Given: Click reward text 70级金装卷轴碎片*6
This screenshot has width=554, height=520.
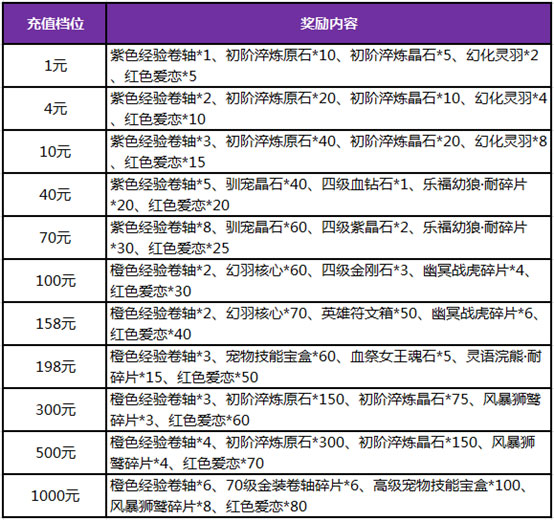Looking at the screenshot, I should pyautogui.click(x=293, y=486).
